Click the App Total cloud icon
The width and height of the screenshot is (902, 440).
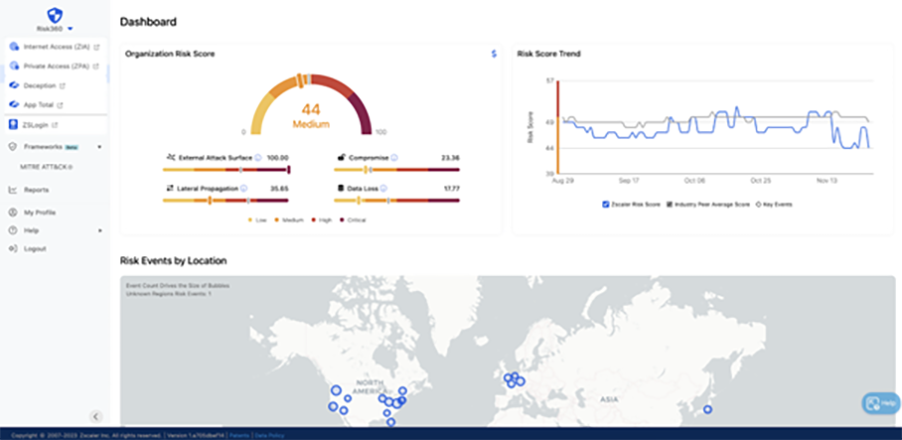pos(14,105)
